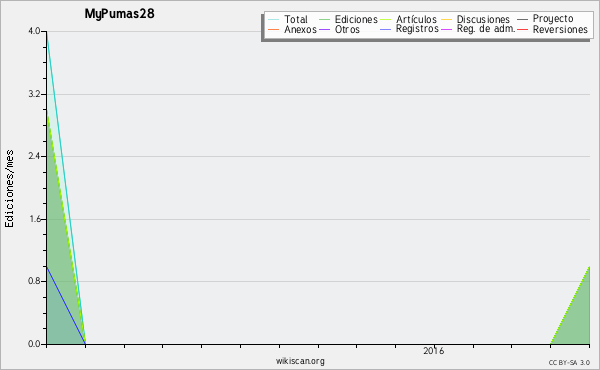Click the 1.6 y-axis value

[34, 219]
